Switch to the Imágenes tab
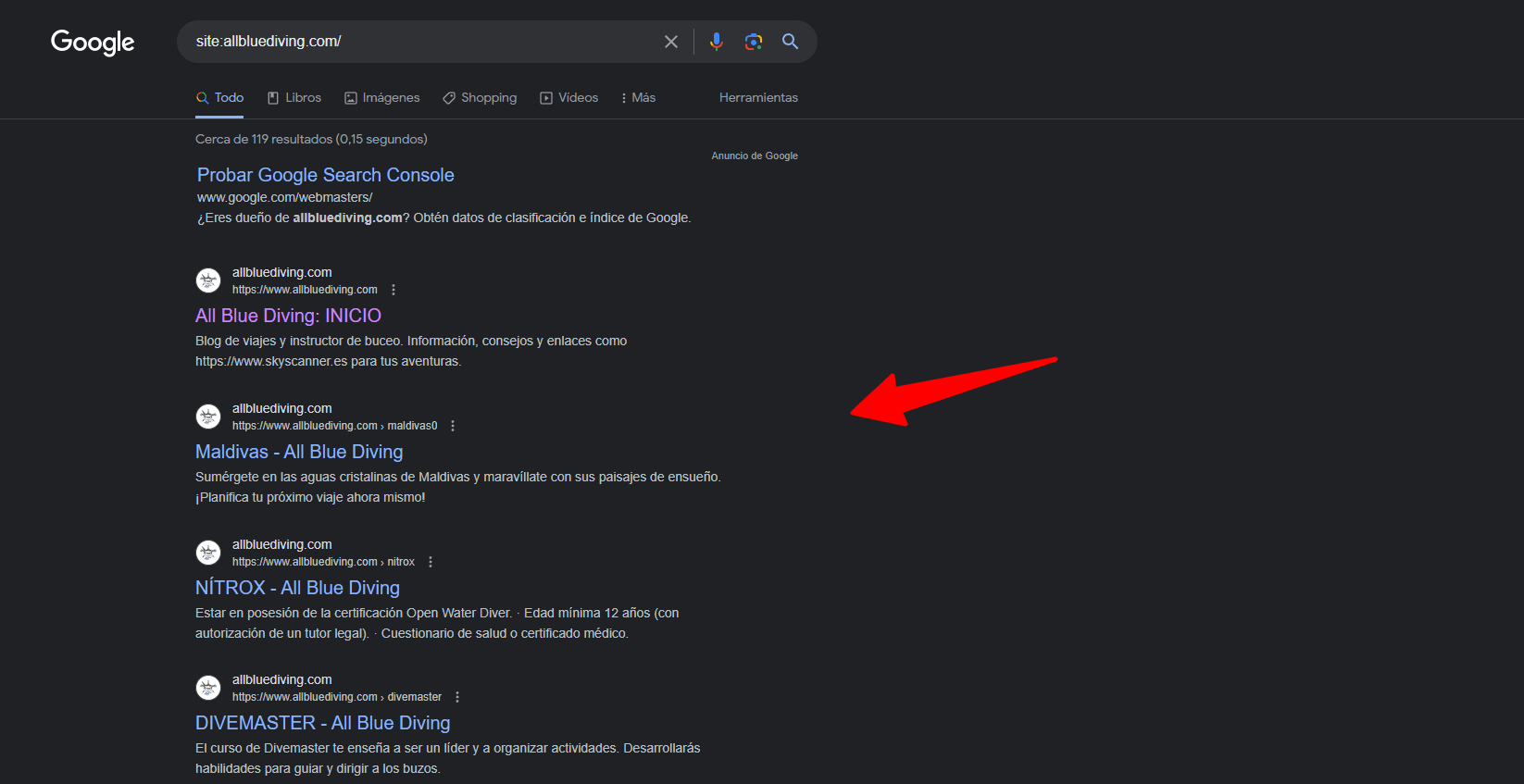 (x=382, y=97)
